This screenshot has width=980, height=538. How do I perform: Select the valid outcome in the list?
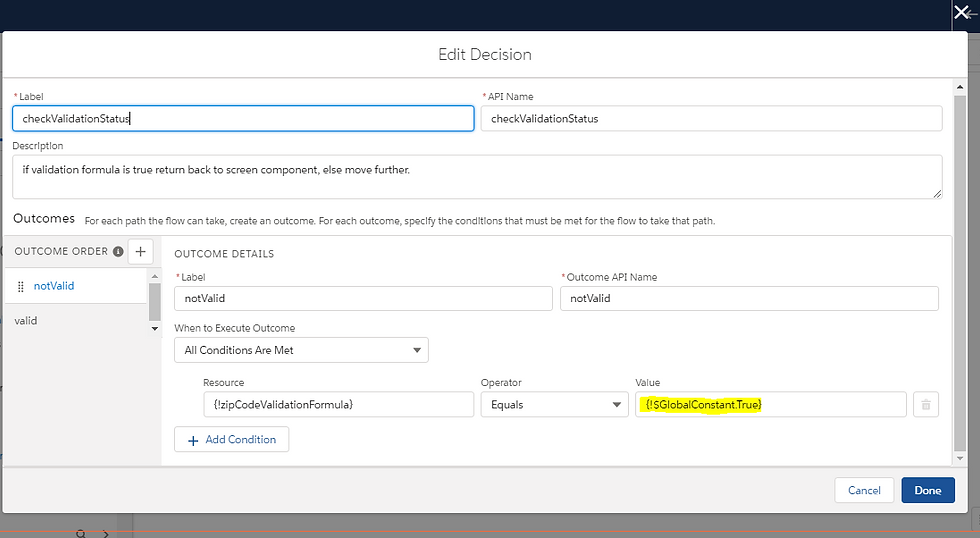tap(26, 321)
